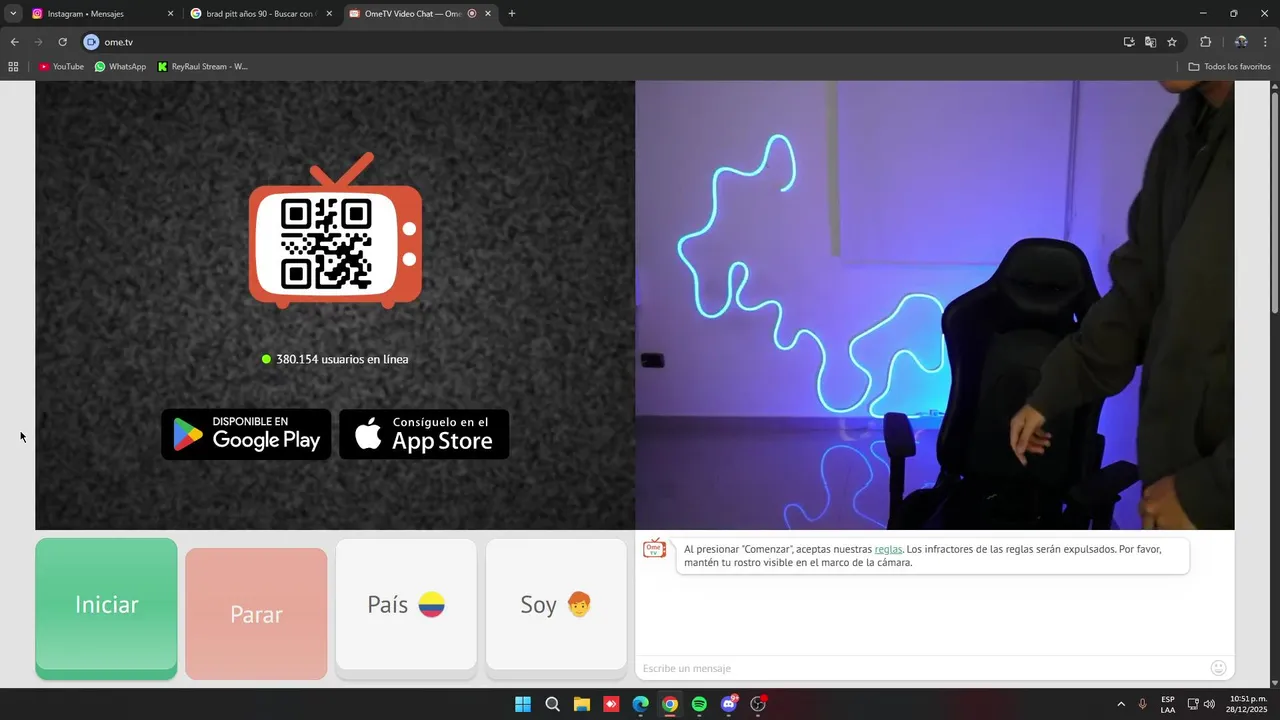Viewport: 1280px width, 720px height.
Task: Click the OmeTV avatar in chat
Action: 654,548
